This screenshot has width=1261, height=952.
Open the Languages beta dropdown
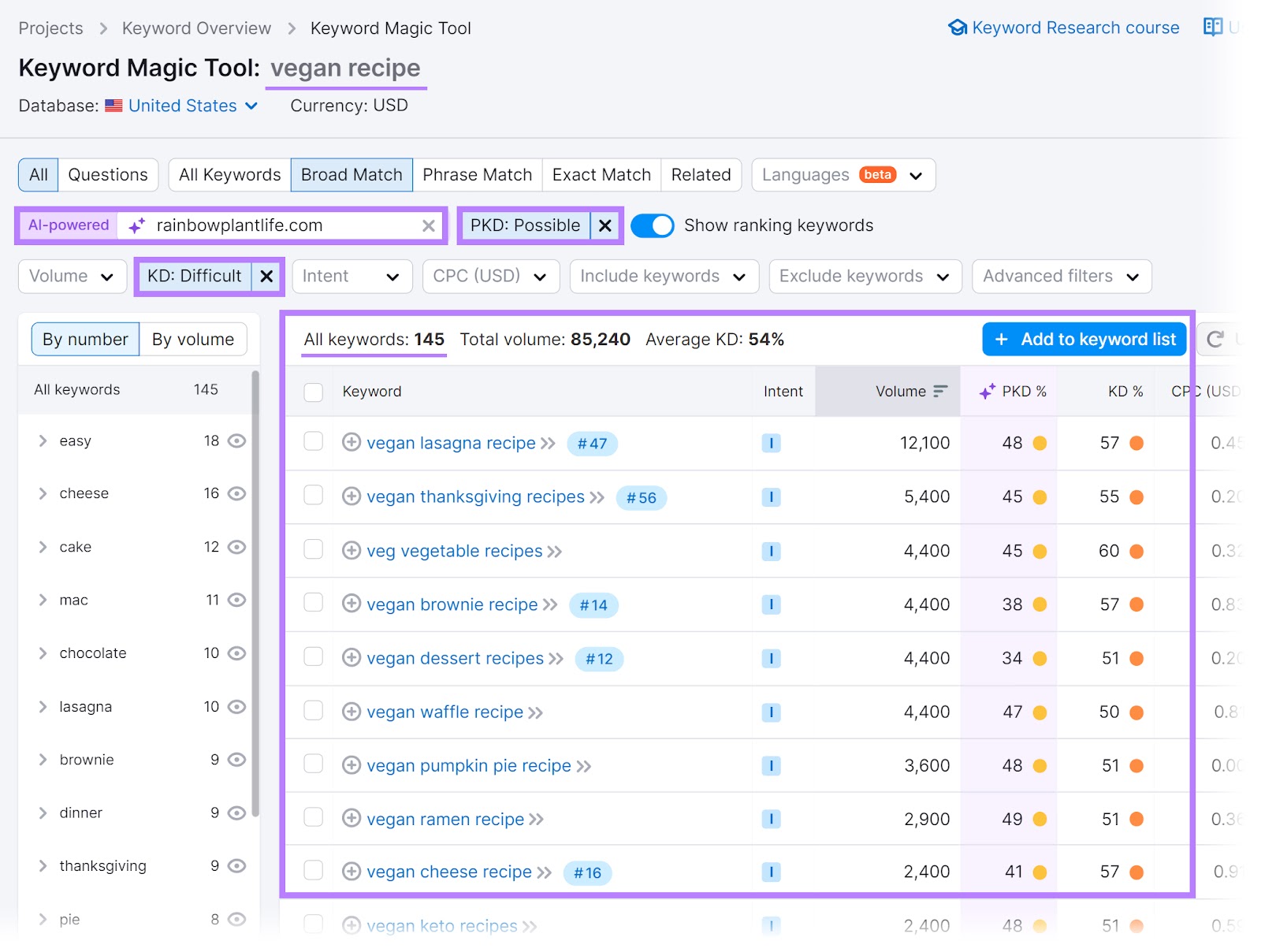click(843, 175)
